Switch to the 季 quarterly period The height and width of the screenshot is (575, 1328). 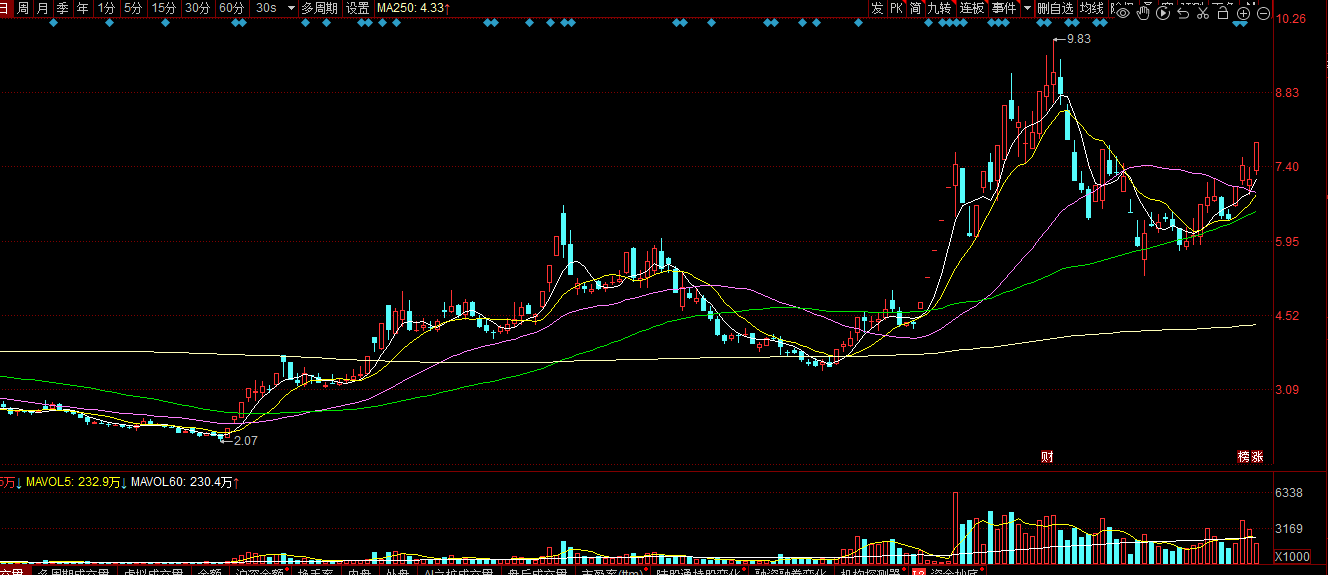62,8
